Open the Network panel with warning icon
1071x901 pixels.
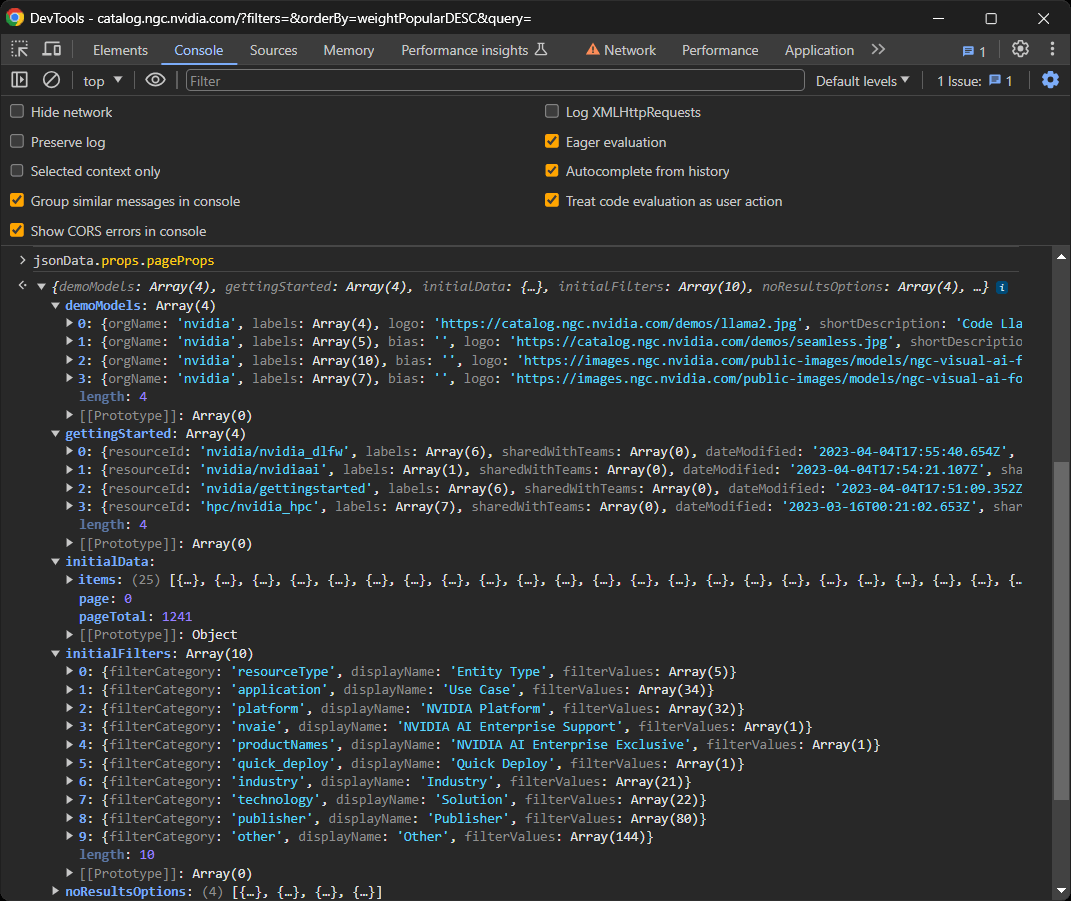pos(620,49)
